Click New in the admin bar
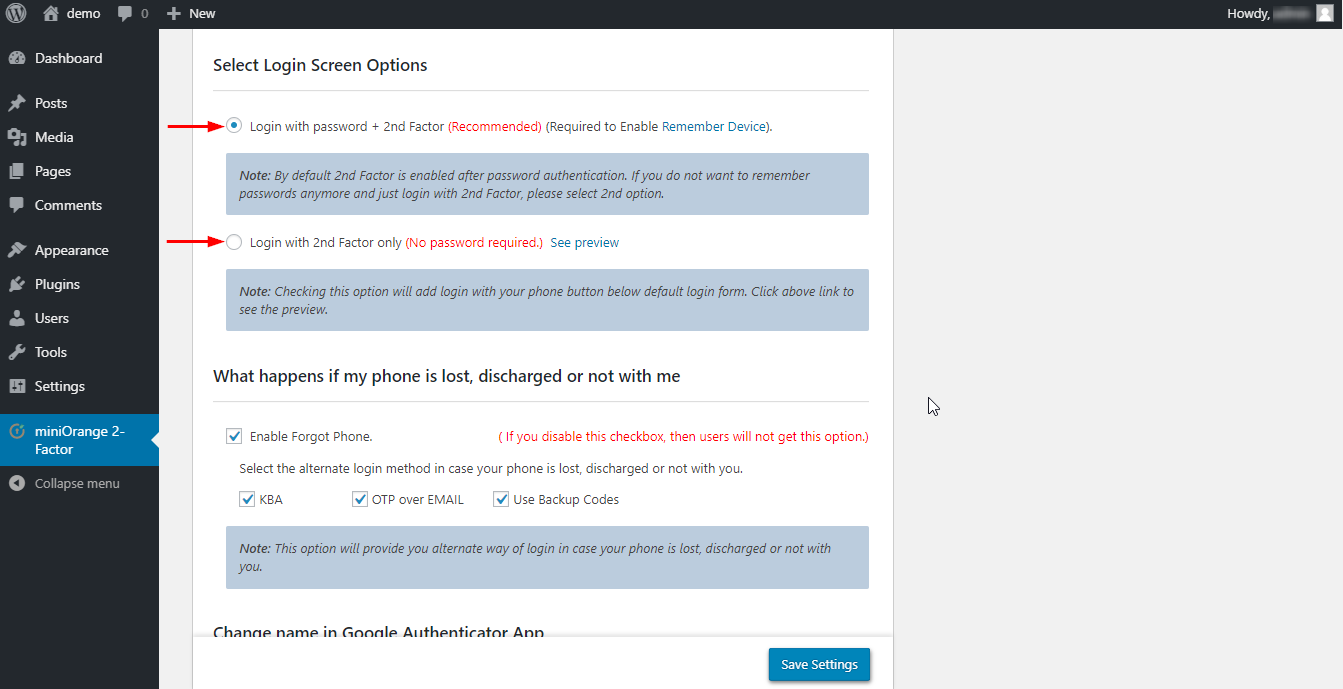The width and height of the screenshot is (1343, 689). pyautogui.click(x=202, y=14)
